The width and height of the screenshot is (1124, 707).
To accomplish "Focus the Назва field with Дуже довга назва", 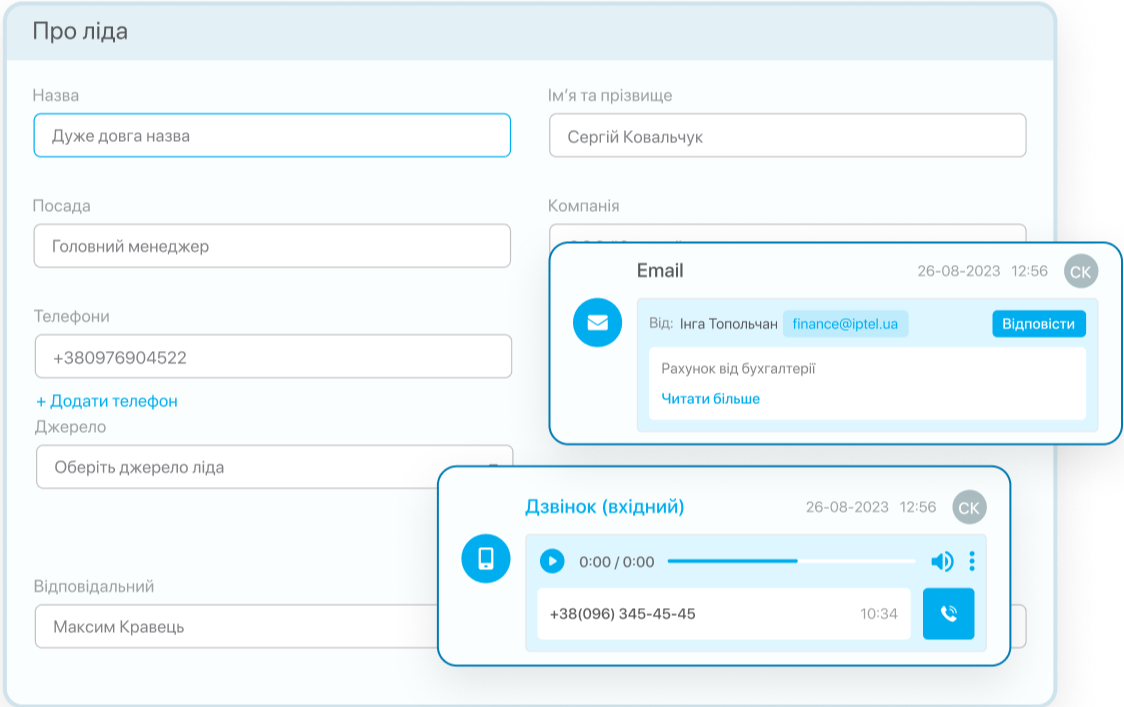I will coord(272,135).
